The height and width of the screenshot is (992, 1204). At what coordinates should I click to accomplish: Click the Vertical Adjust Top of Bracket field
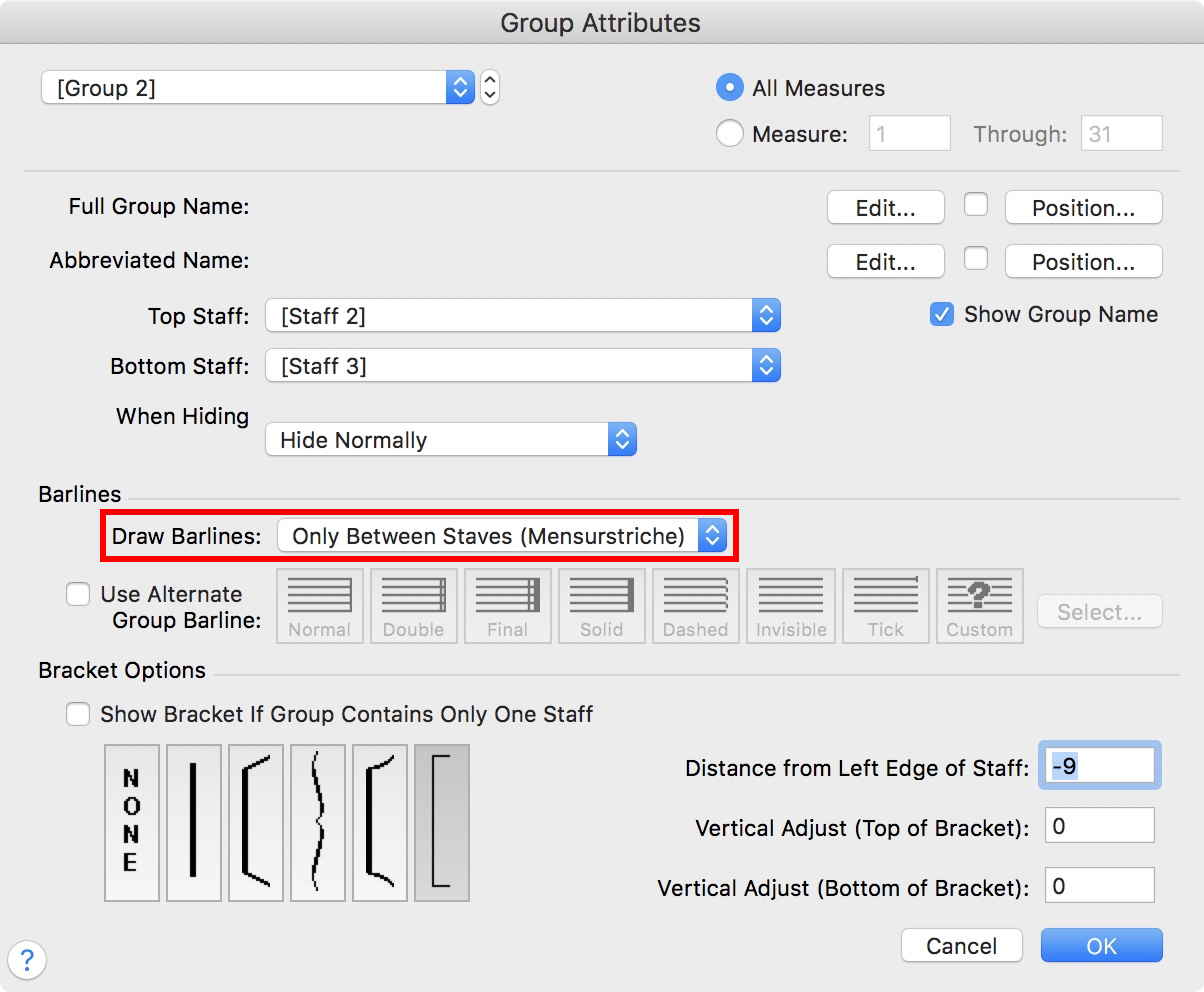tap(1099, 826)
